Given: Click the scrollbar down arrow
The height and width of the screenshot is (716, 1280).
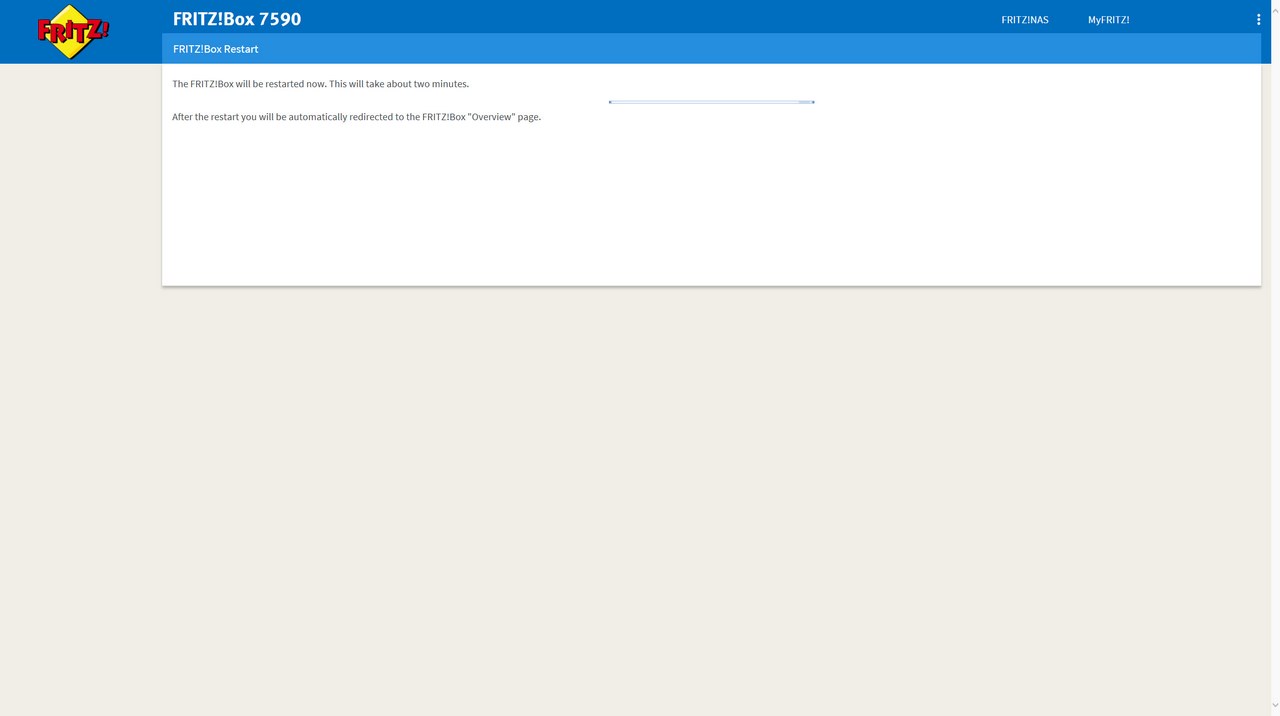Looking at the screenshot, I should point(1274,706).
